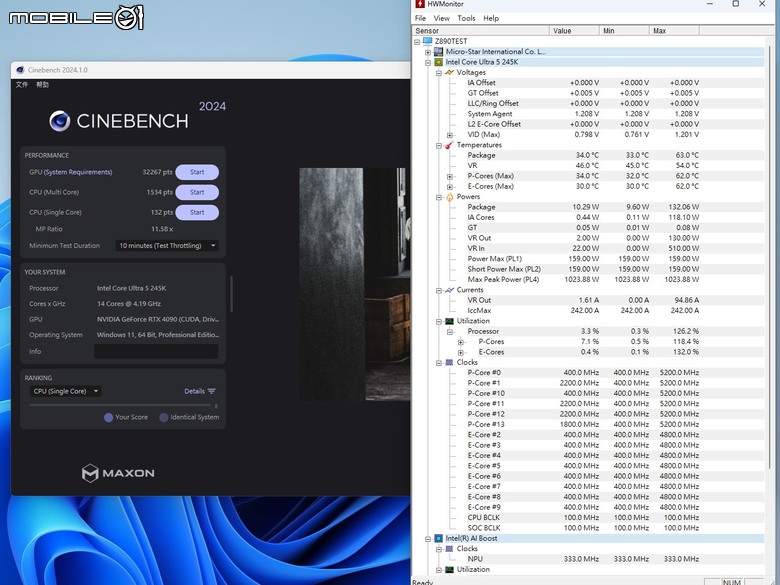Click the Cinebench sphere logo
This screenshot has height=585, width=780.
tap(60, 121)
